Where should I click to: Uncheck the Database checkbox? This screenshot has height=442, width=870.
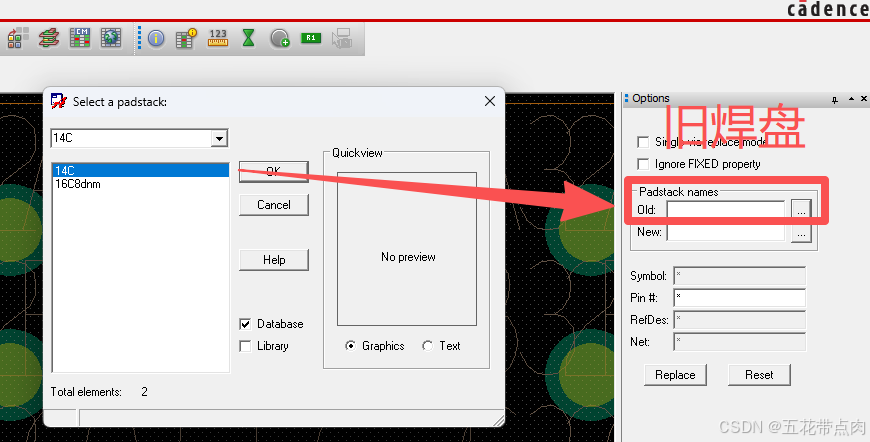click(245, 324)
